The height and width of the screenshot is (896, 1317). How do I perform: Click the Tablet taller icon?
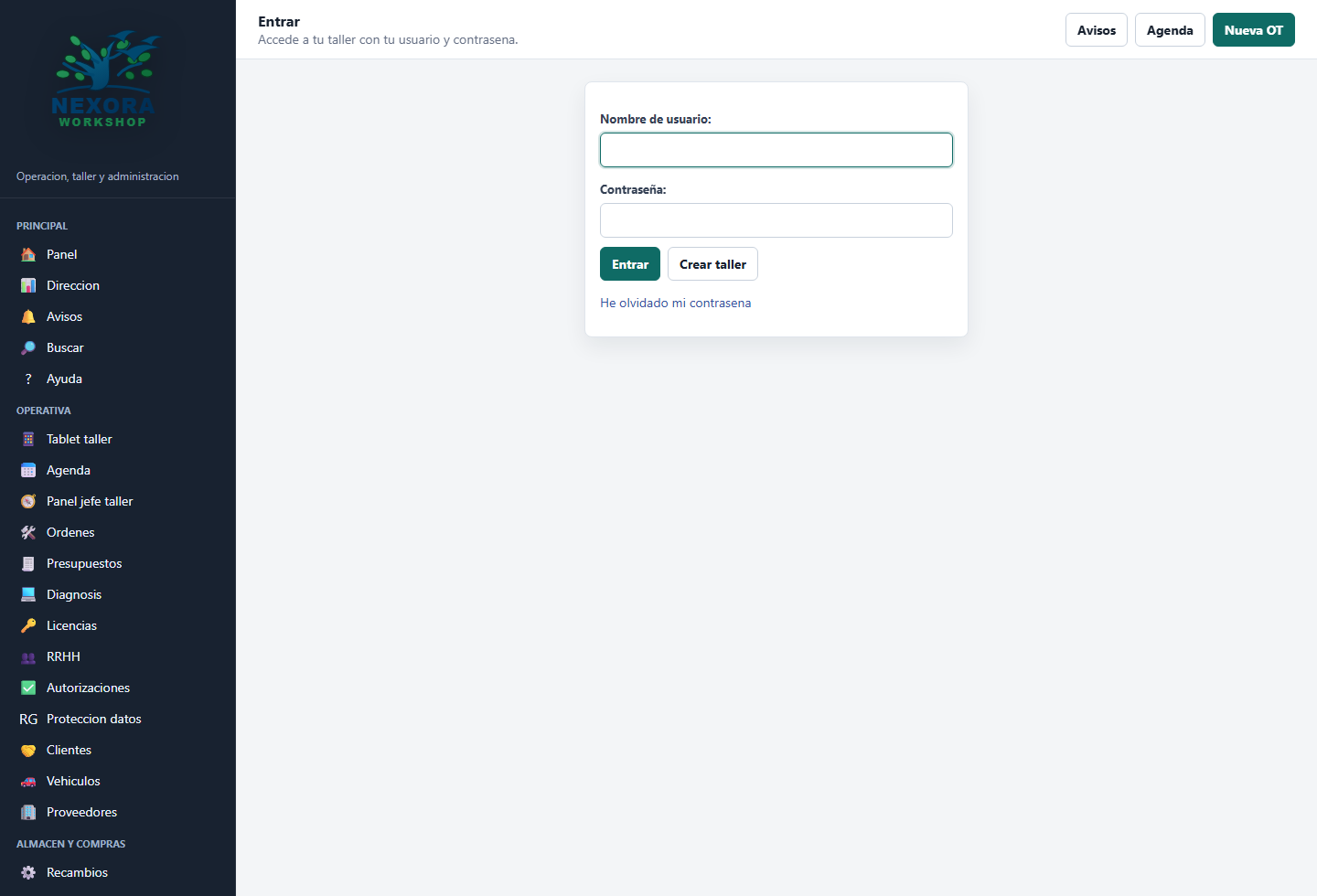[x=28, y=439]
